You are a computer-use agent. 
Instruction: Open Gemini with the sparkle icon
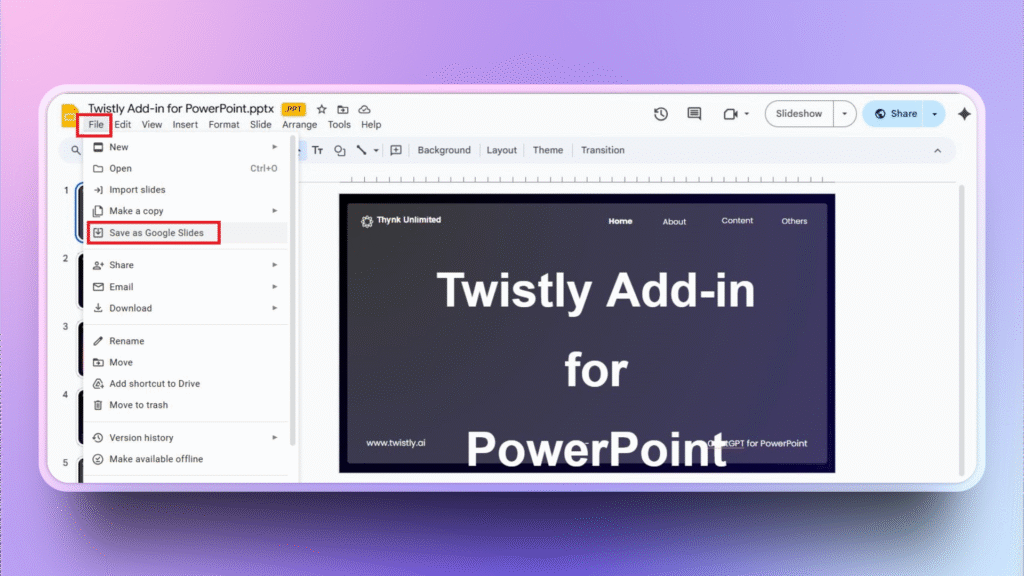[x=964, y=114]
